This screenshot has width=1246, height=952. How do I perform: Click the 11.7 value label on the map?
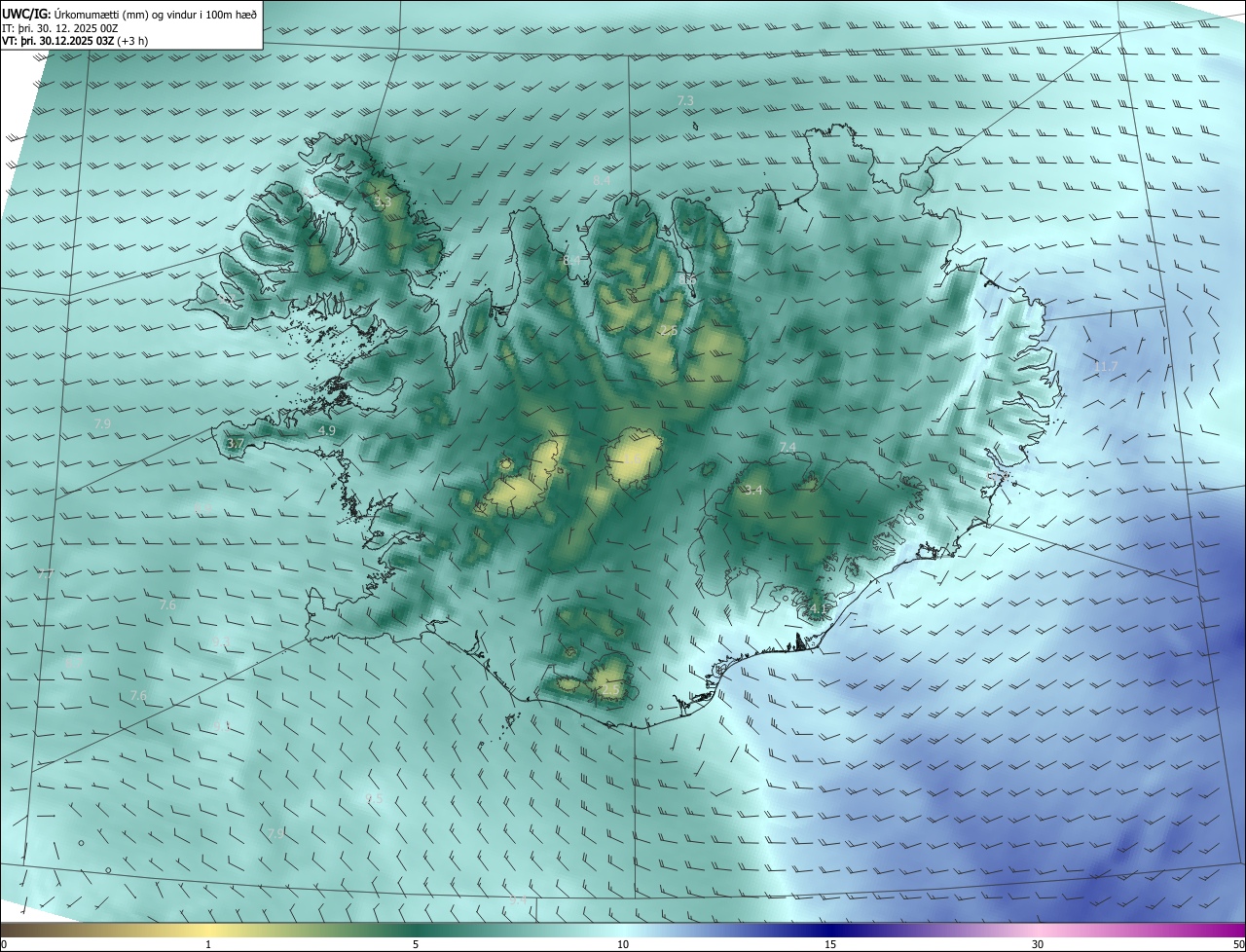[x=1106, y=367]
